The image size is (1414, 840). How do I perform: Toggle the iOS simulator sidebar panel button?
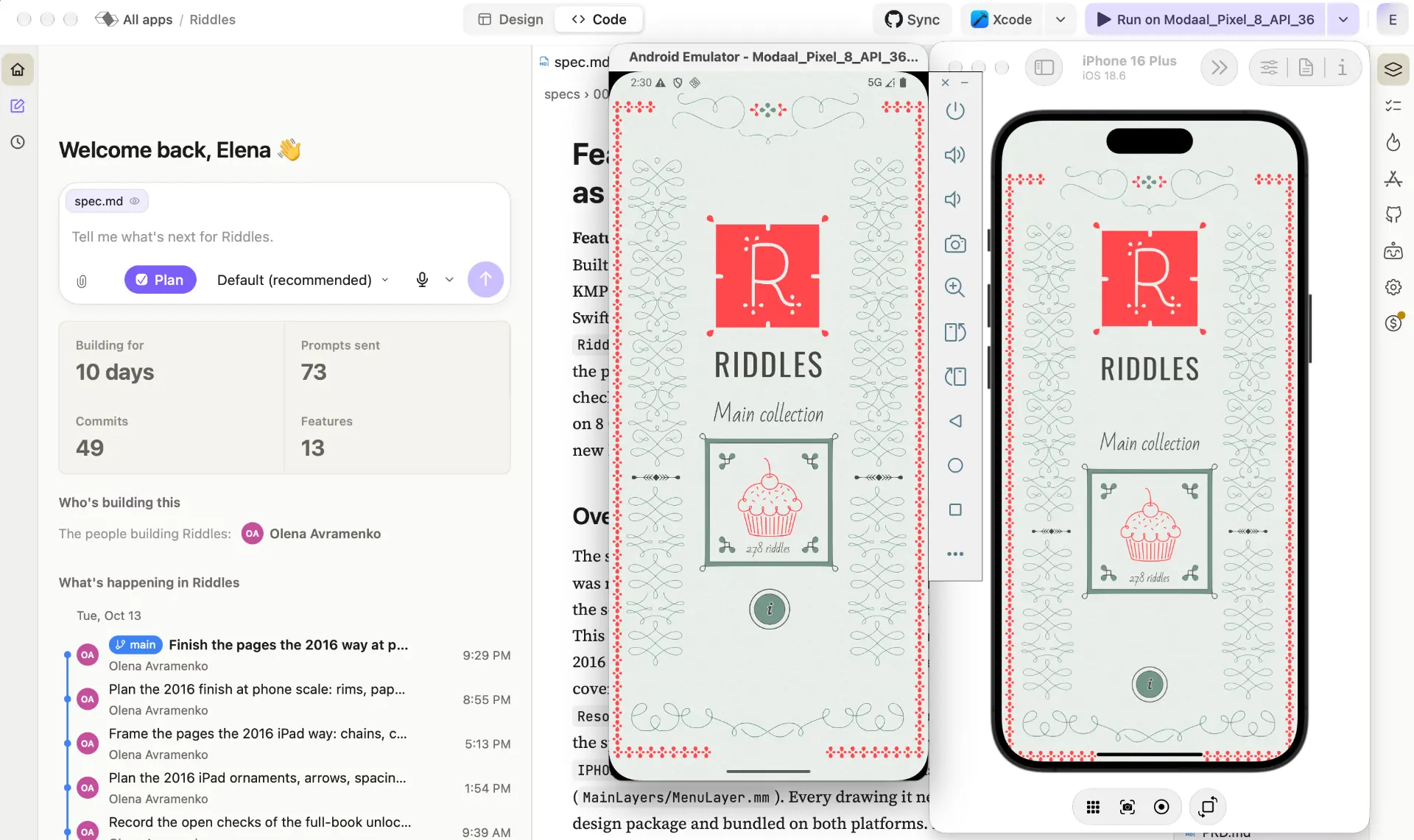1044,68
